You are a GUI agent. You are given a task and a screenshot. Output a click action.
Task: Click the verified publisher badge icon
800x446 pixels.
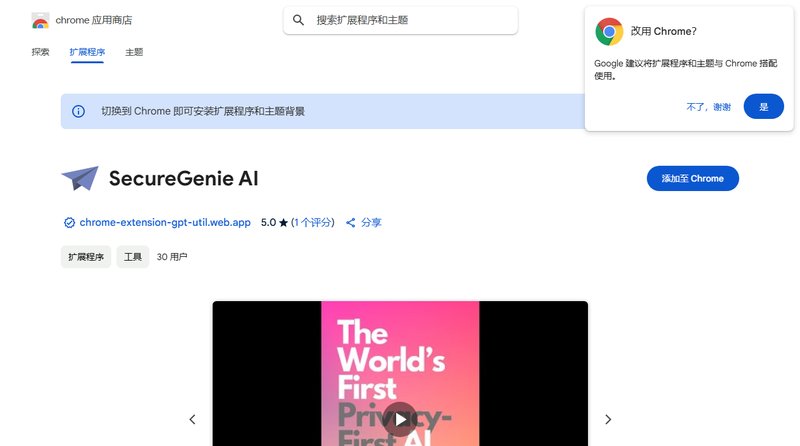(69, 222)
